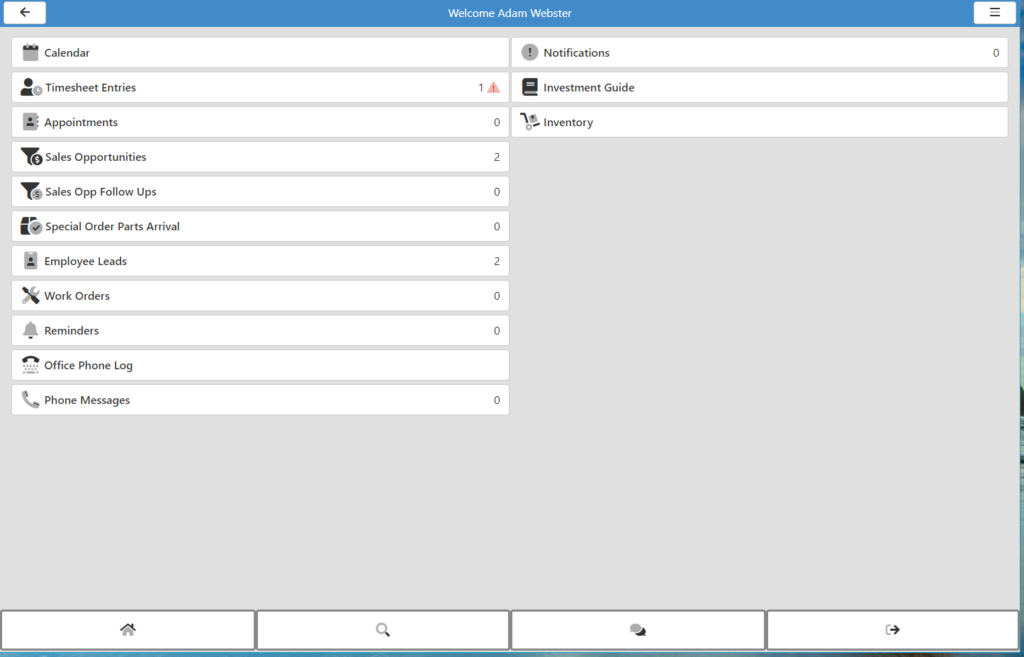Log out using the bottom-right exit icon
Screen dimensions: 1024x657
pos(892,629)
